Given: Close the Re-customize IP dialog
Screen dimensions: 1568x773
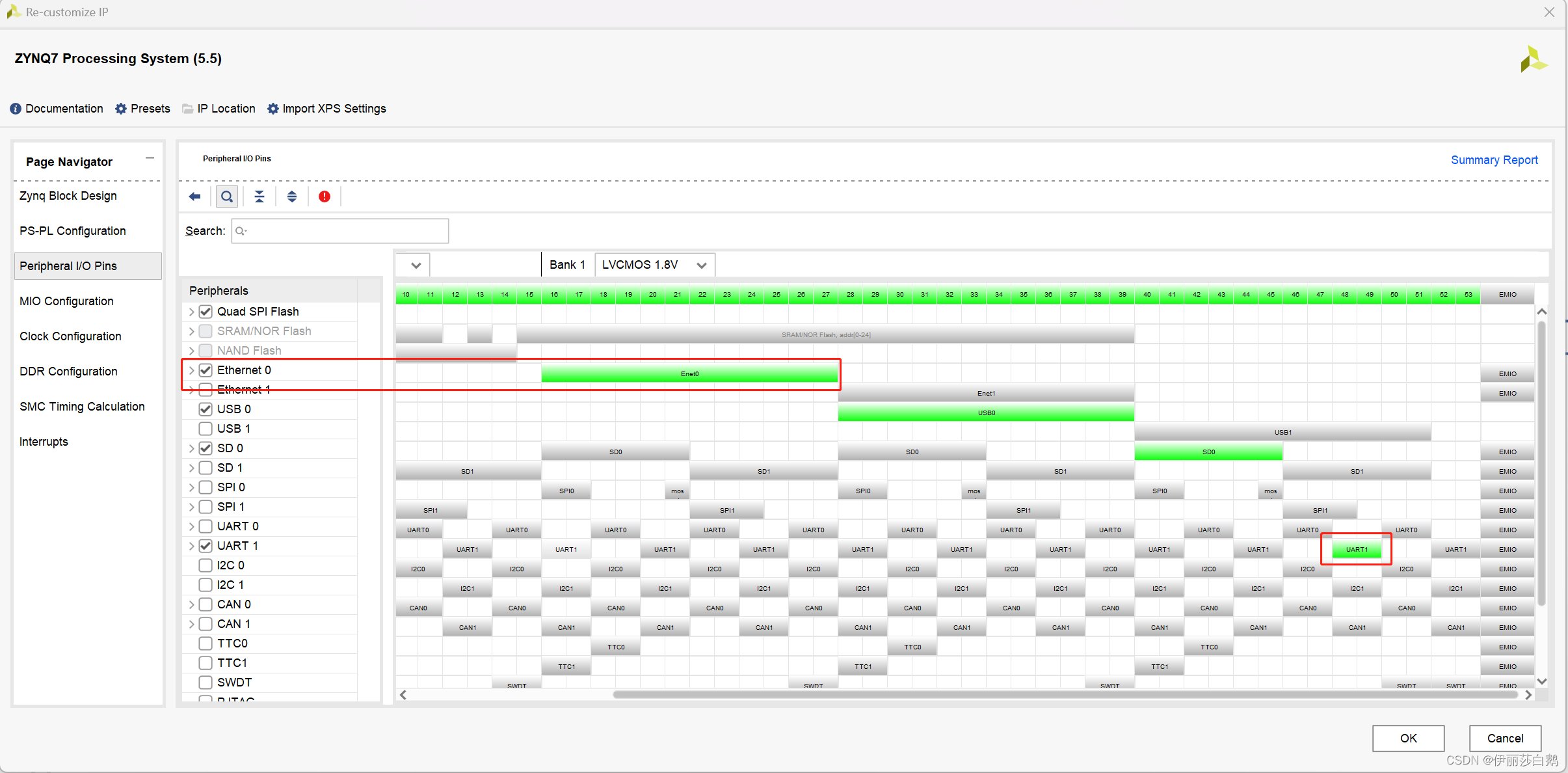Looking at the screenshot, I should tap(1550, 12).
